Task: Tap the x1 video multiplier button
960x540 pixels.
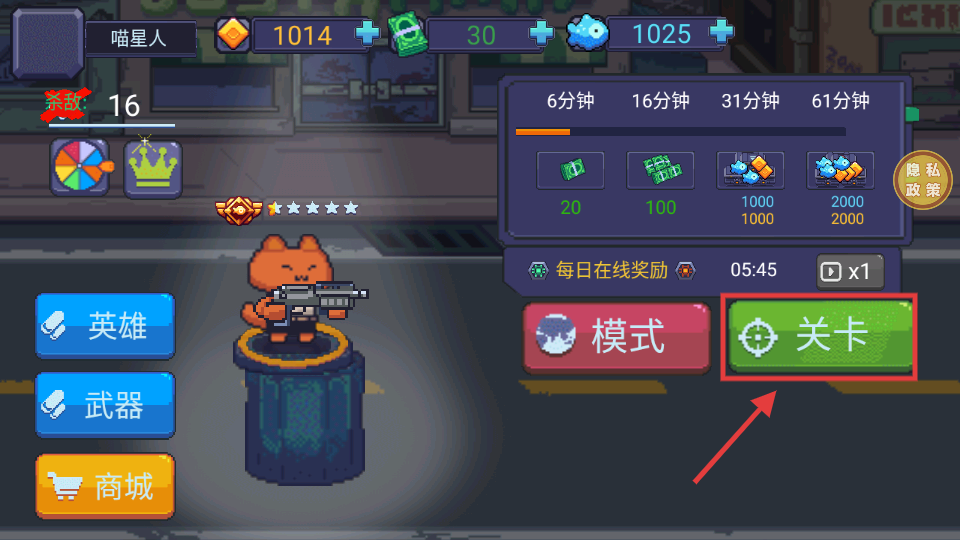Action: (x=850, y=271)
